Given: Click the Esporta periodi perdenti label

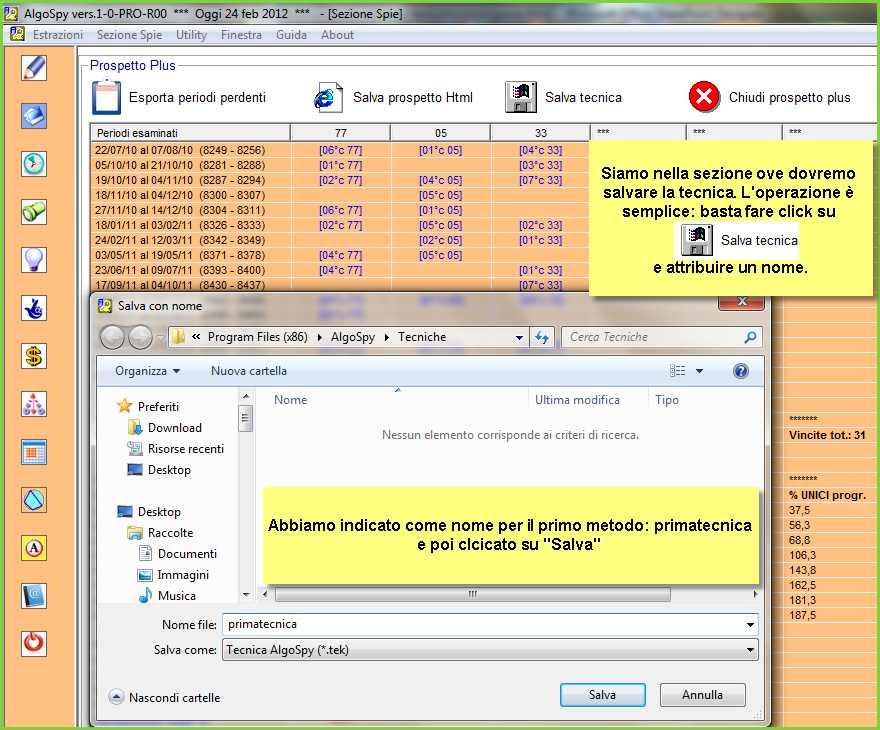Looking at the screenshot, I should click(x=197, y=98).
